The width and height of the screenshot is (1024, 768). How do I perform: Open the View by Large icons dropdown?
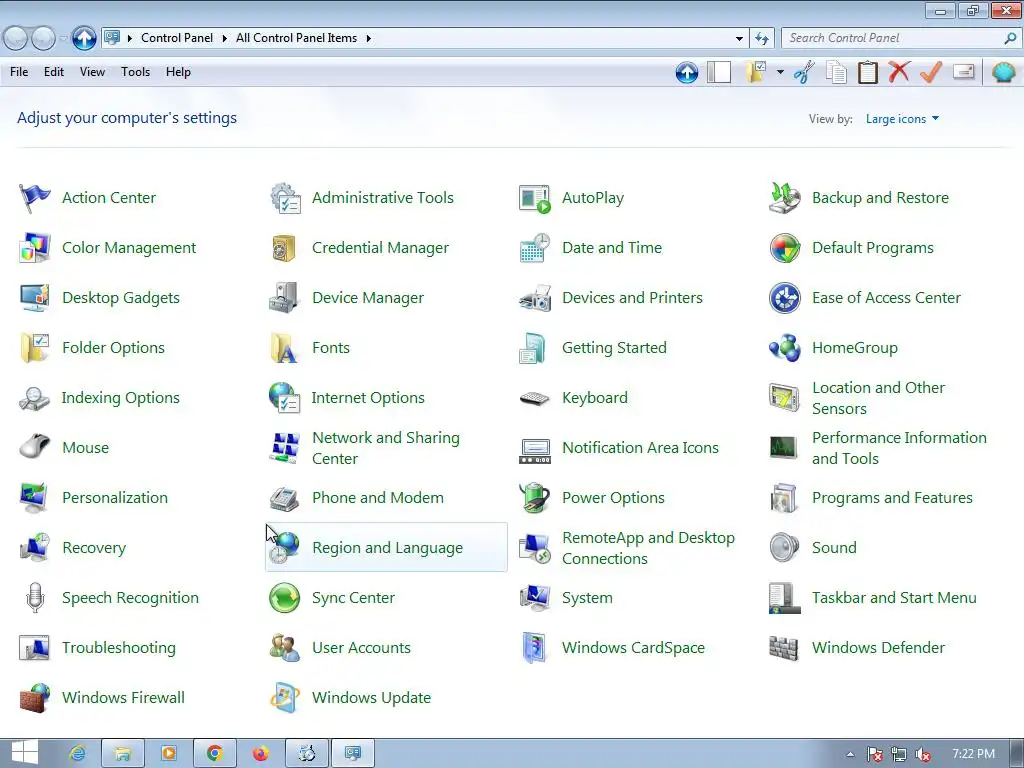coord(902,119)
